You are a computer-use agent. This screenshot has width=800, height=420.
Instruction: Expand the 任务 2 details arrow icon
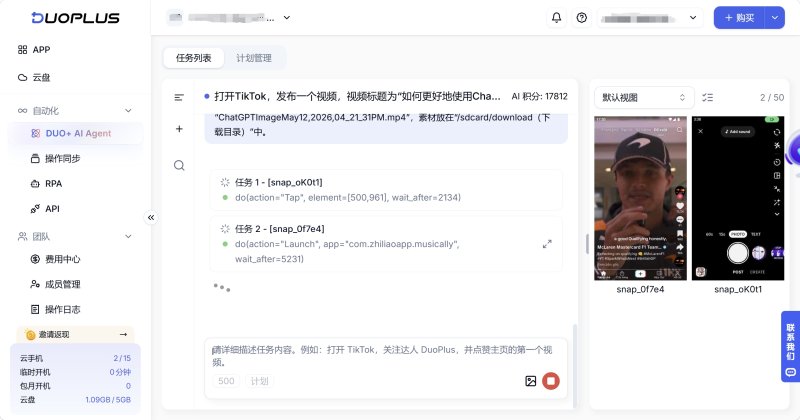coord(547,244)
